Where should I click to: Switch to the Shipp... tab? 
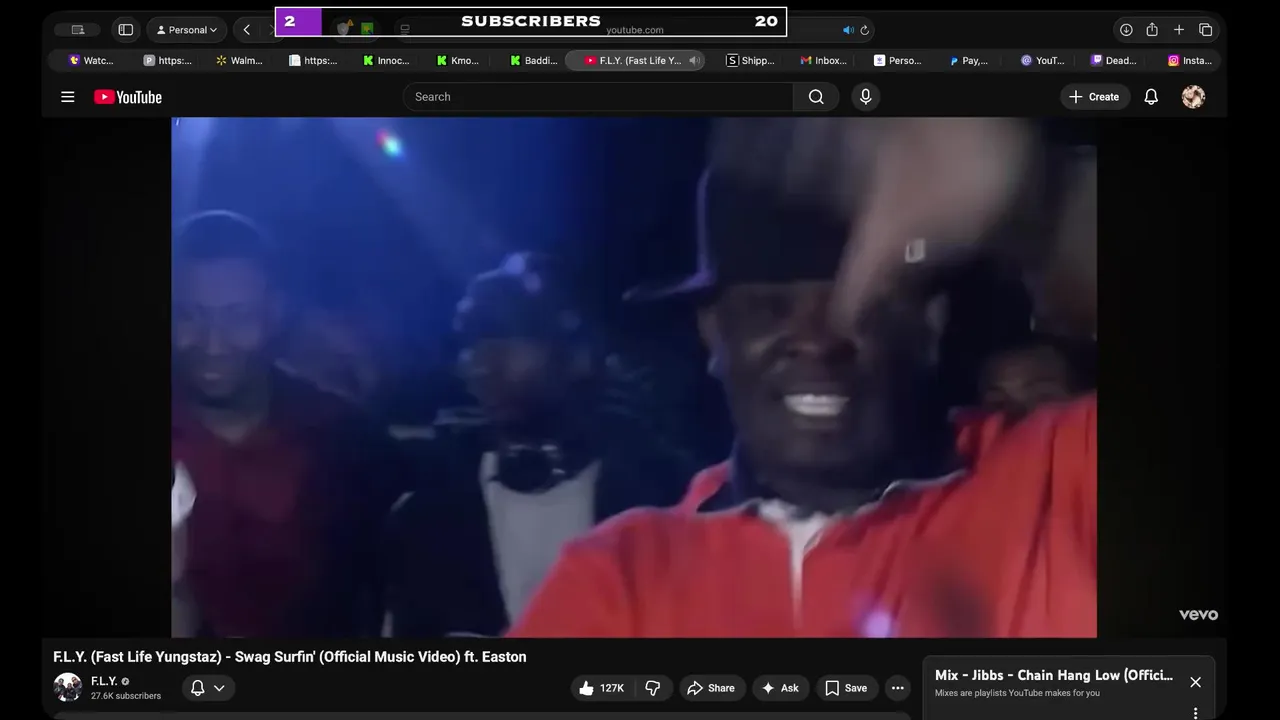(x=750, y=61)
